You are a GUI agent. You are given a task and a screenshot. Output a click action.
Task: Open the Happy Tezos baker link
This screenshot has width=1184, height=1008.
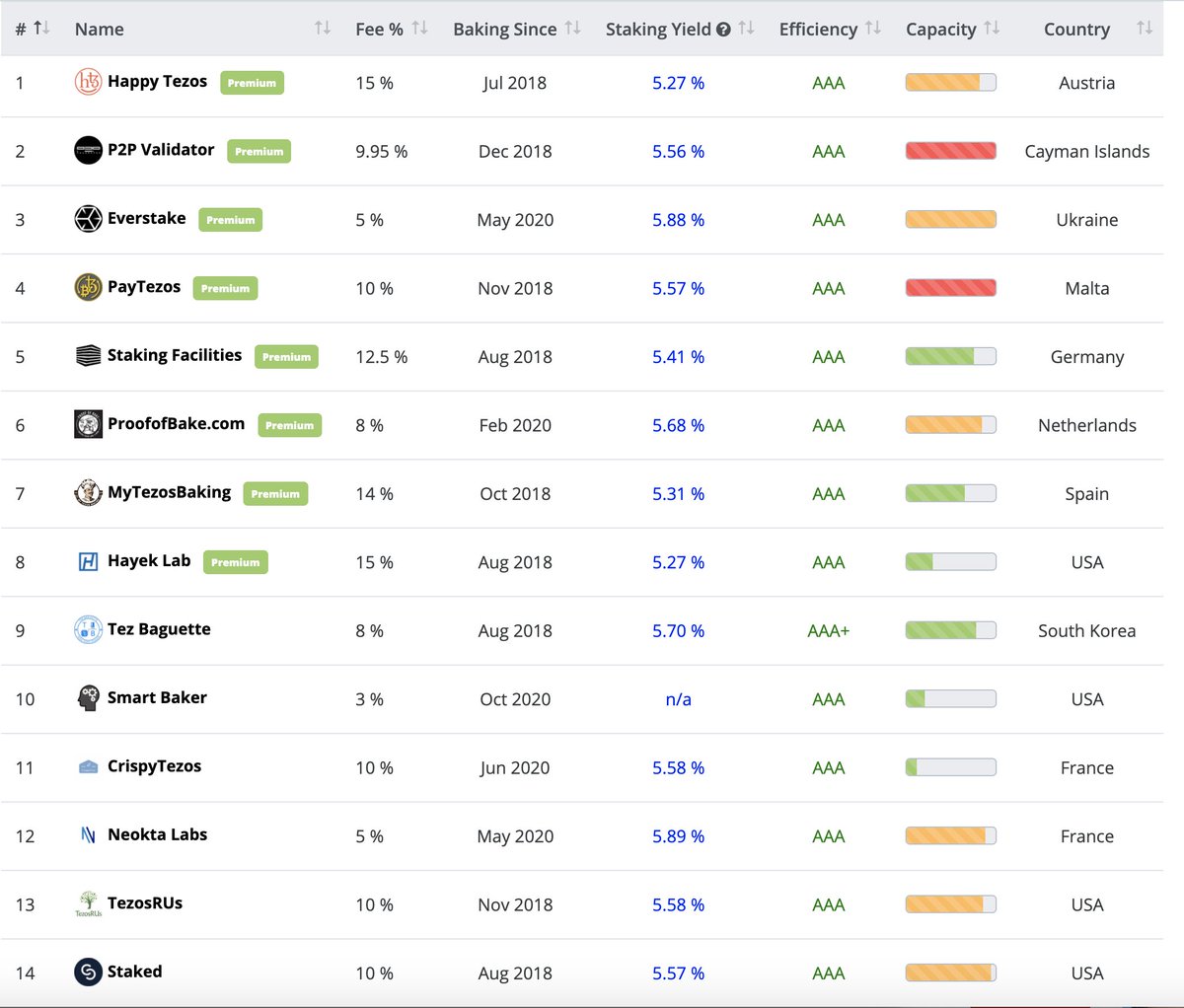click(x=157, y=82)
